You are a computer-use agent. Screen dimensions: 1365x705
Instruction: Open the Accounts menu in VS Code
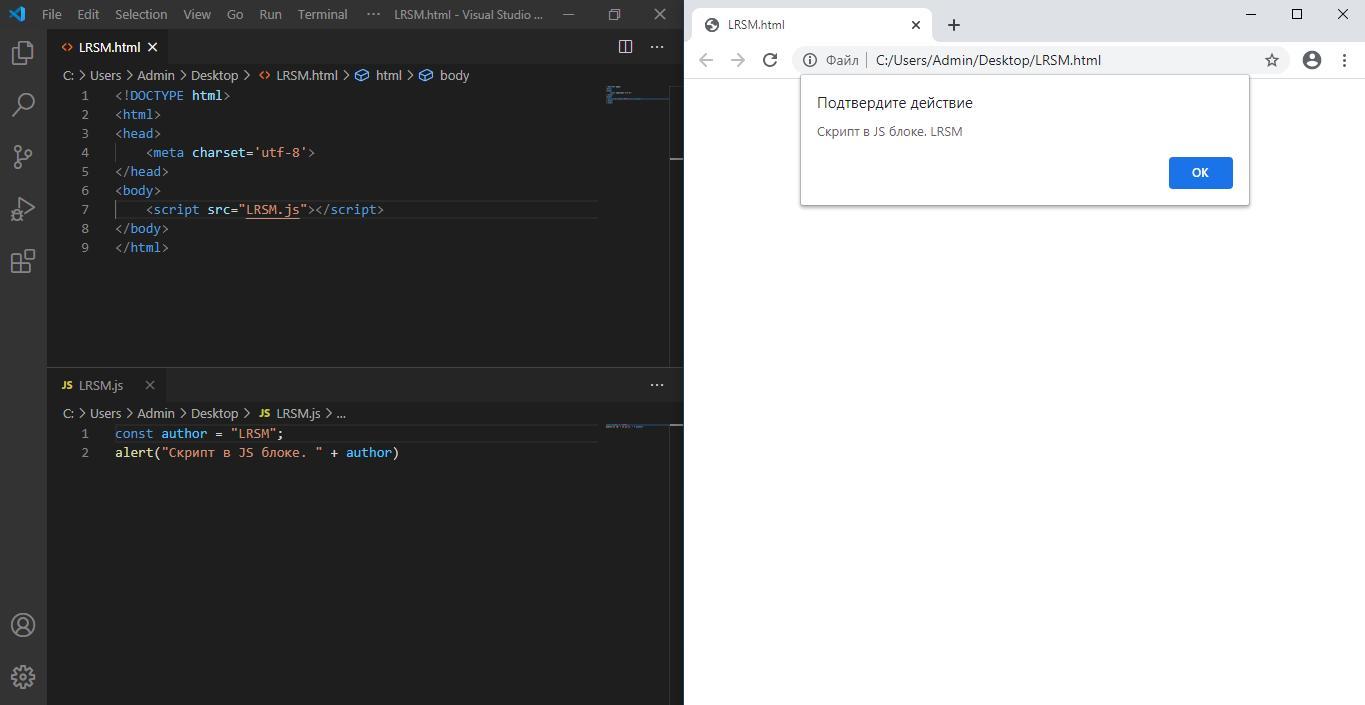click(22, 625)
